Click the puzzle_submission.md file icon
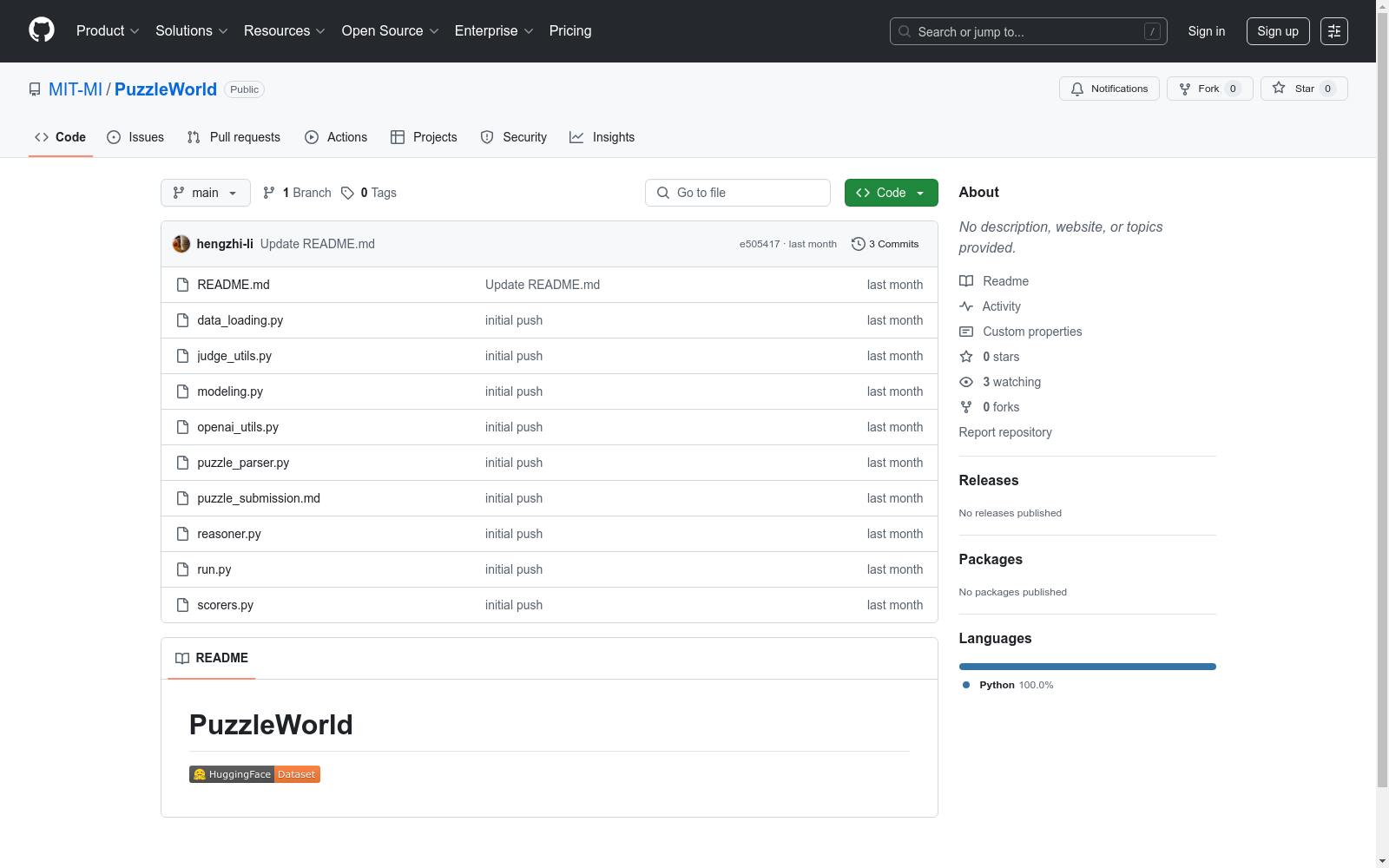This screenshot has width=1389, height=868. [x=182, y=498]
